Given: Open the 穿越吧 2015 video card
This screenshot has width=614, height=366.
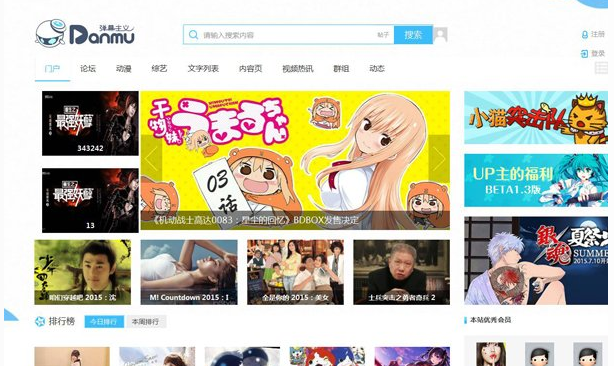Looking at the screenshot, I should pos(83,272).
